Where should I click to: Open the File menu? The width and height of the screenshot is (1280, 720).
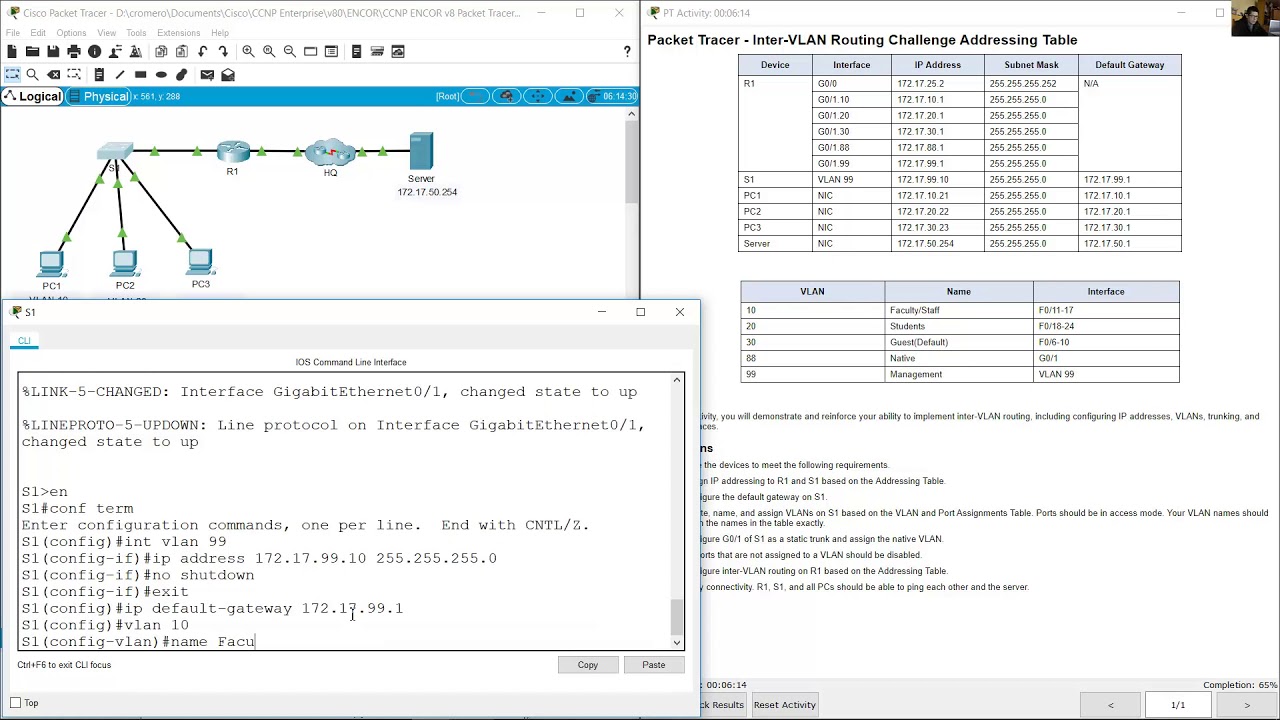click(13, 33)
